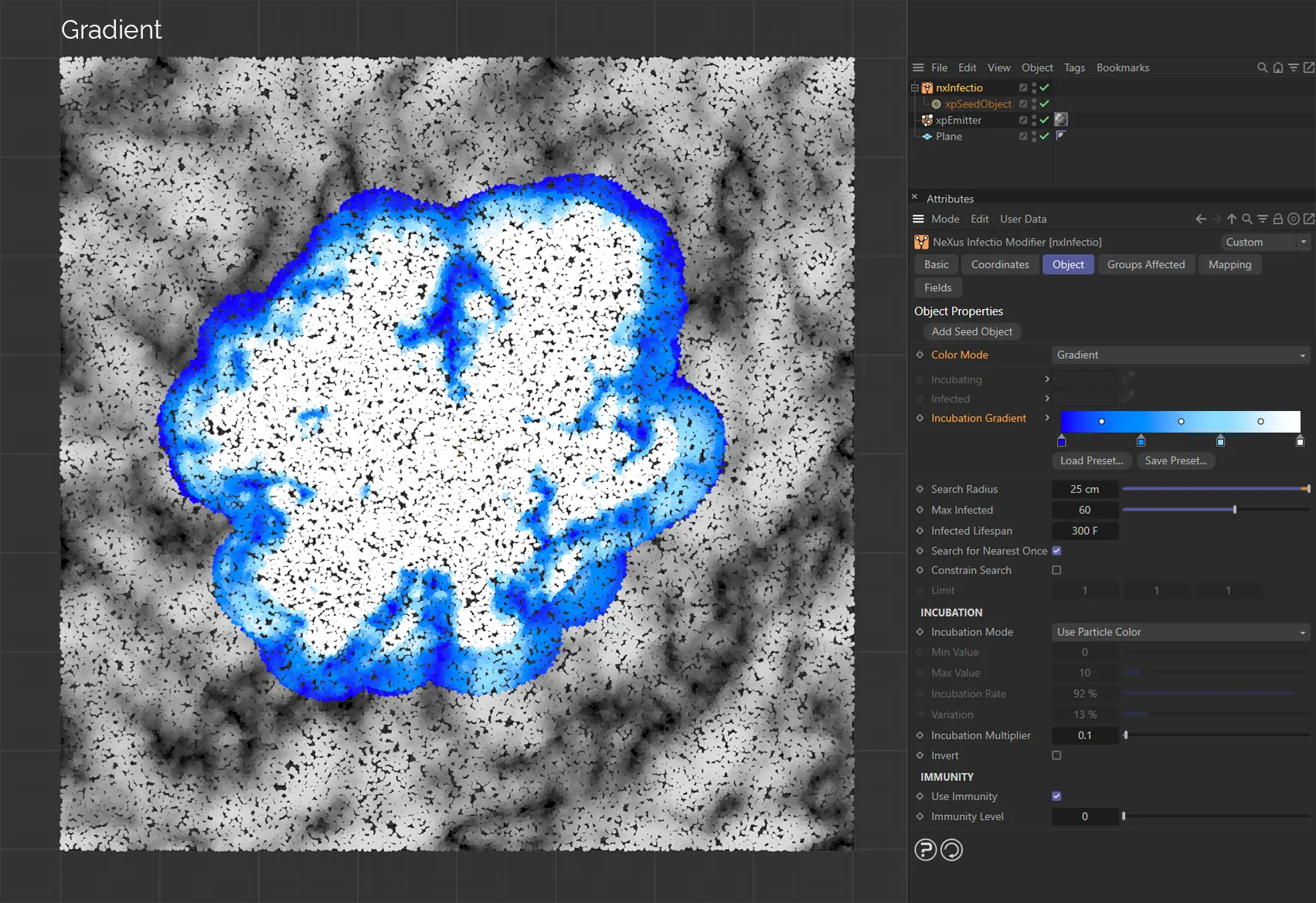Open the Incubation Mode dropdown
The width and height of the screenshot is (1316, 903).
click(x=1180, y=632)
